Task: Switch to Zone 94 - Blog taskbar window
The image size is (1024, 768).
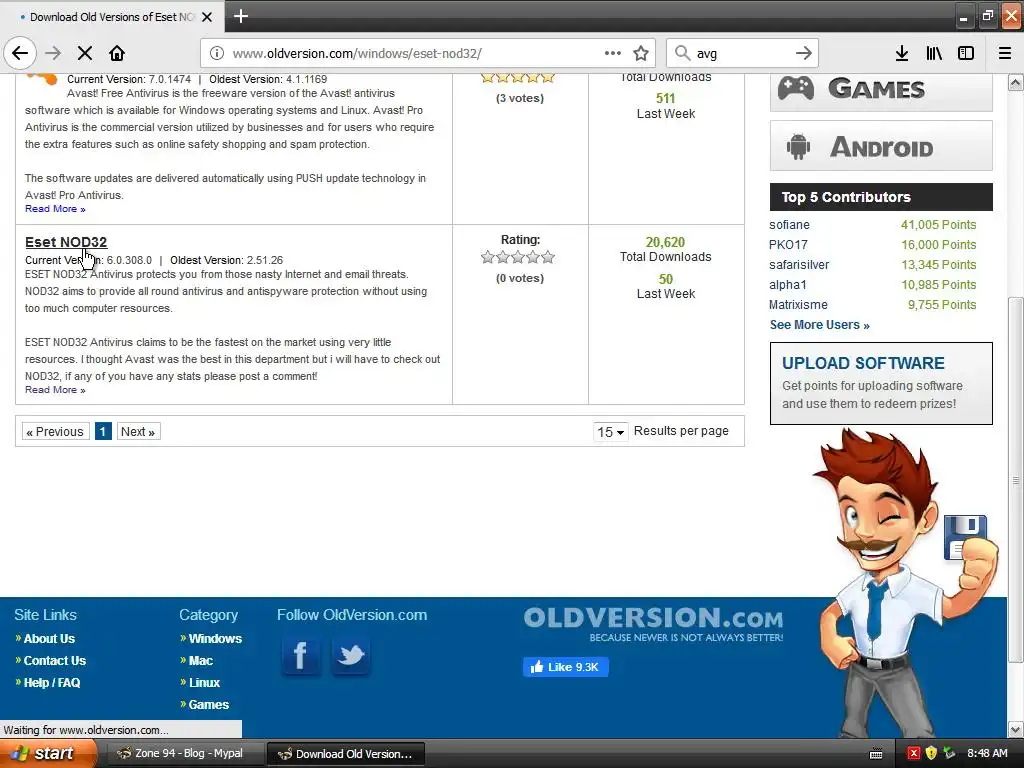Action: click(x=184, y=754)
